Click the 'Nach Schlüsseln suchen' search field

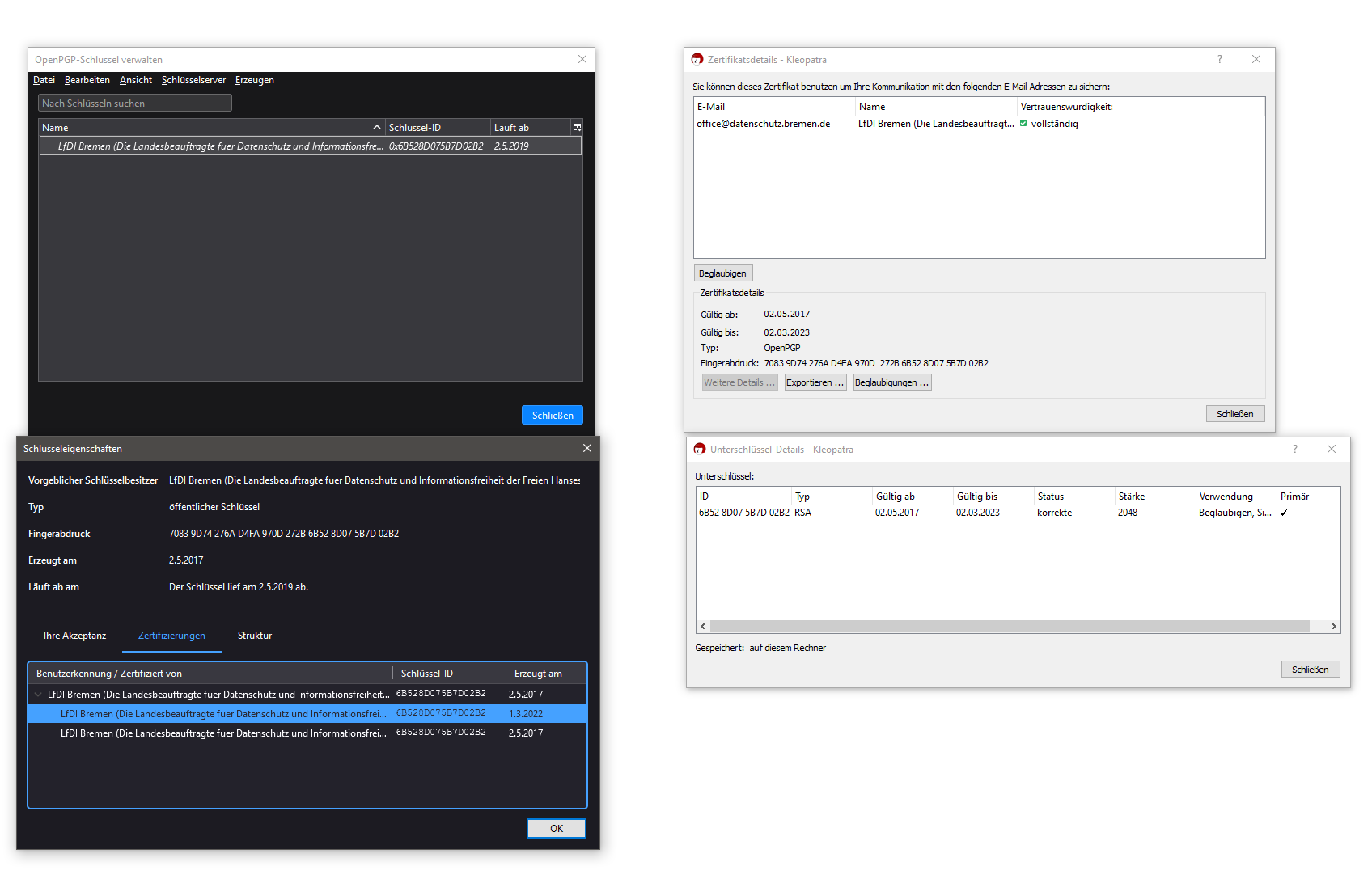(135, 103)
